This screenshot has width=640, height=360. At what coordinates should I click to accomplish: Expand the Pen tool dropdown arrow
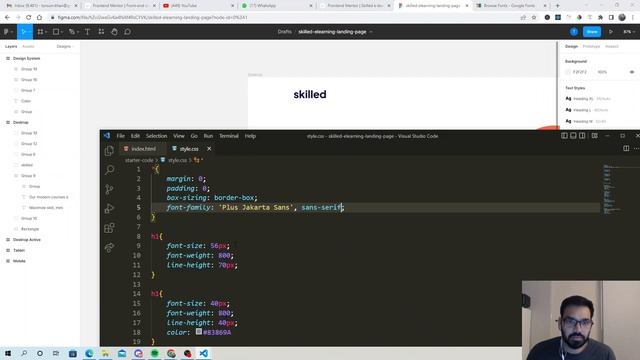point(78,32)
